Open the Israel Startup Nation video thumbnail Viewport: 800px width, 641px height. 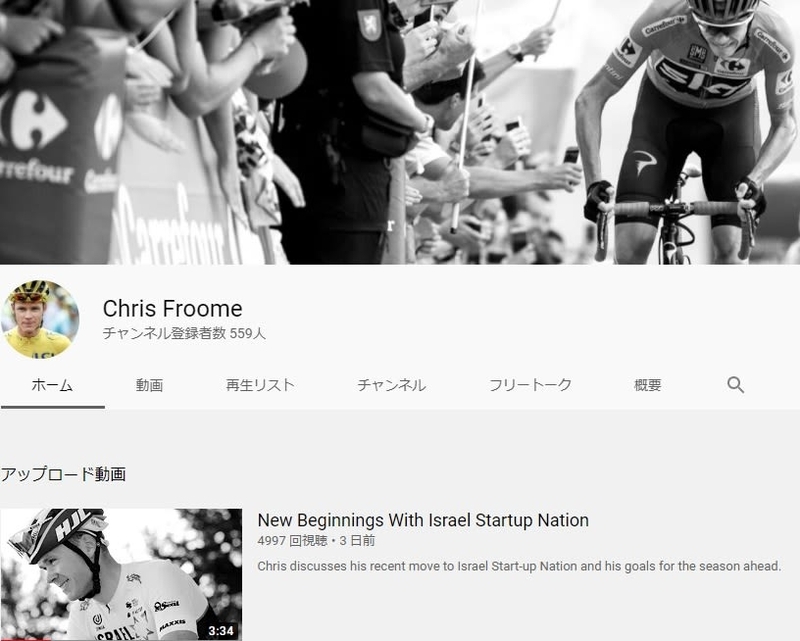(x=121, y=575)
